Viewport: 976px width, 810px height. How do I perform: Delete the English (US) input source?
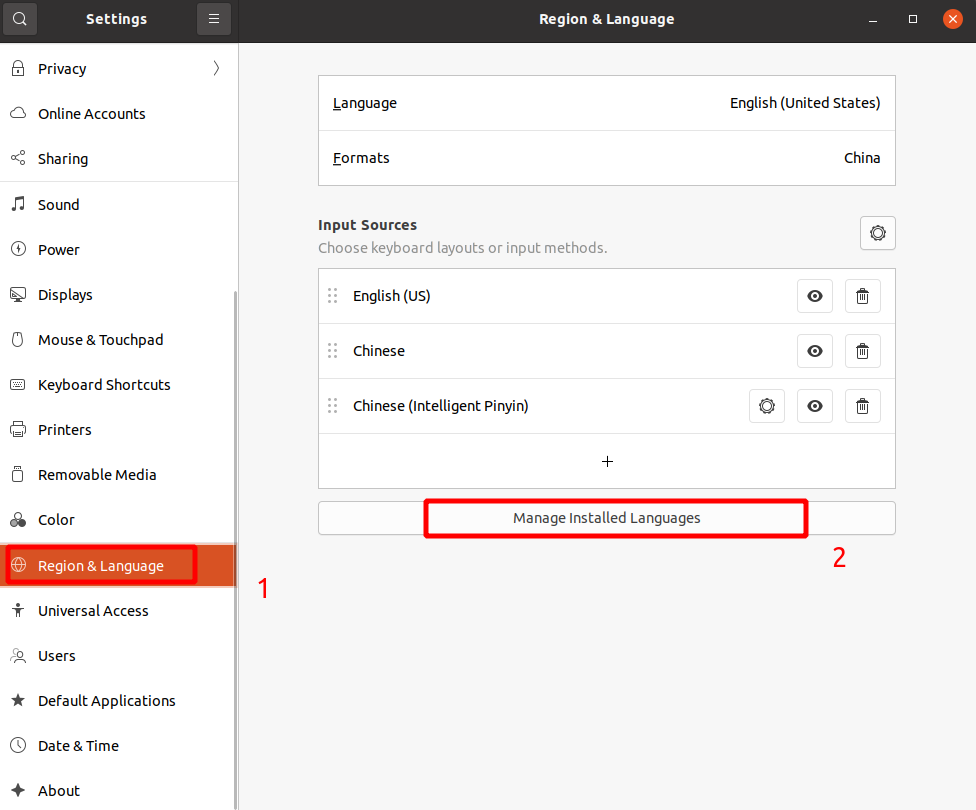pyautogui.click(x=862, y=296)
